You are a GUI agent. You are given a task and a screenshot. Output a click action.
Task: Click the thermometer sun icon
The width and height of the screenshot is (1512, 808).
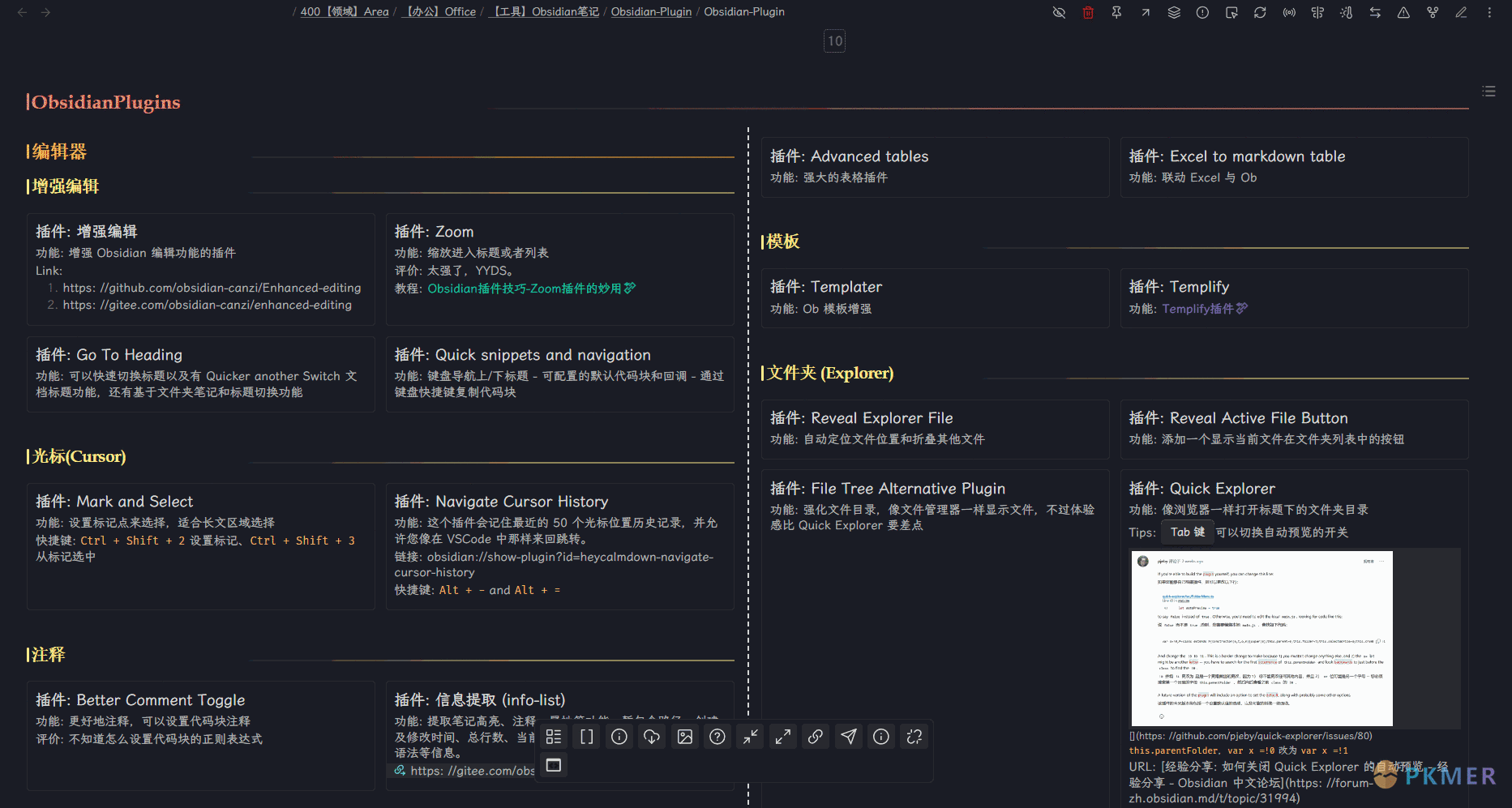(x=1346, y=12)
